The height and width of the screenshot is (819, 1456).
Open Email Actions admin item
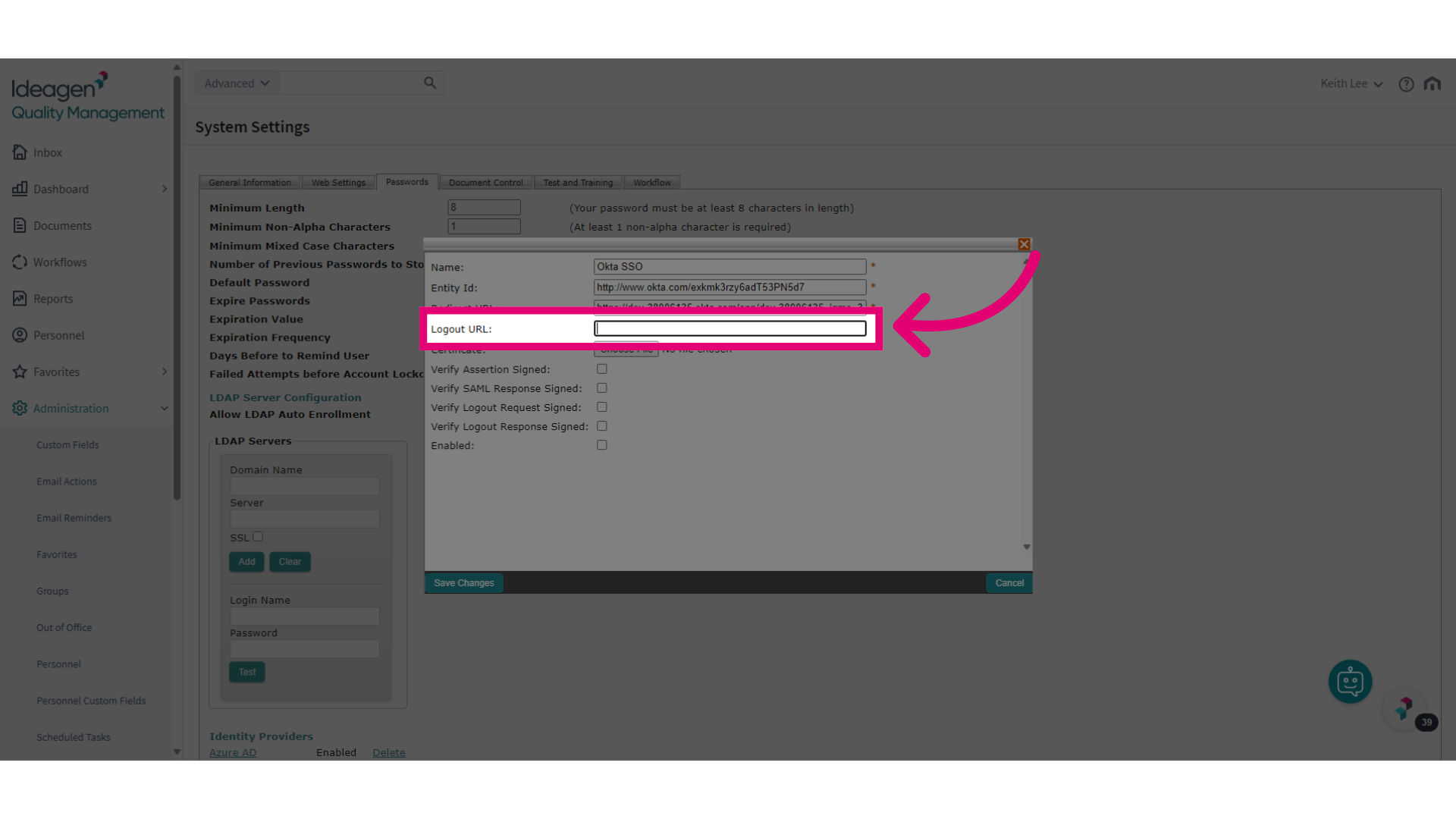(67, 482)
